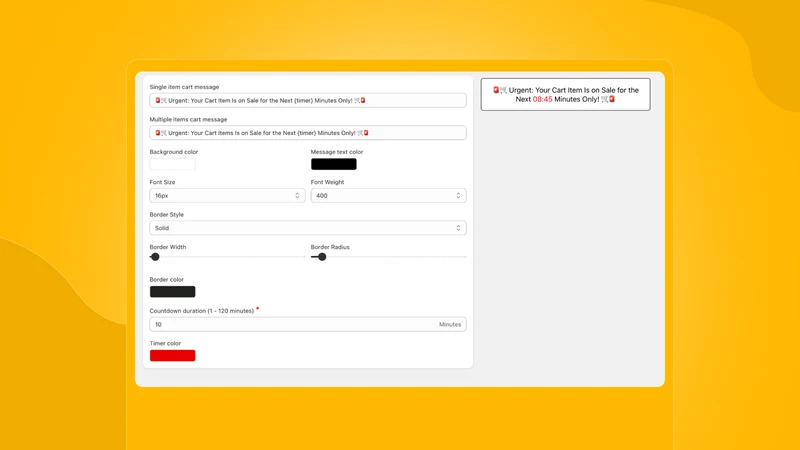Click the Single item cart message label
This screenshot has height=450, width=800.
[x=184, y=87]
